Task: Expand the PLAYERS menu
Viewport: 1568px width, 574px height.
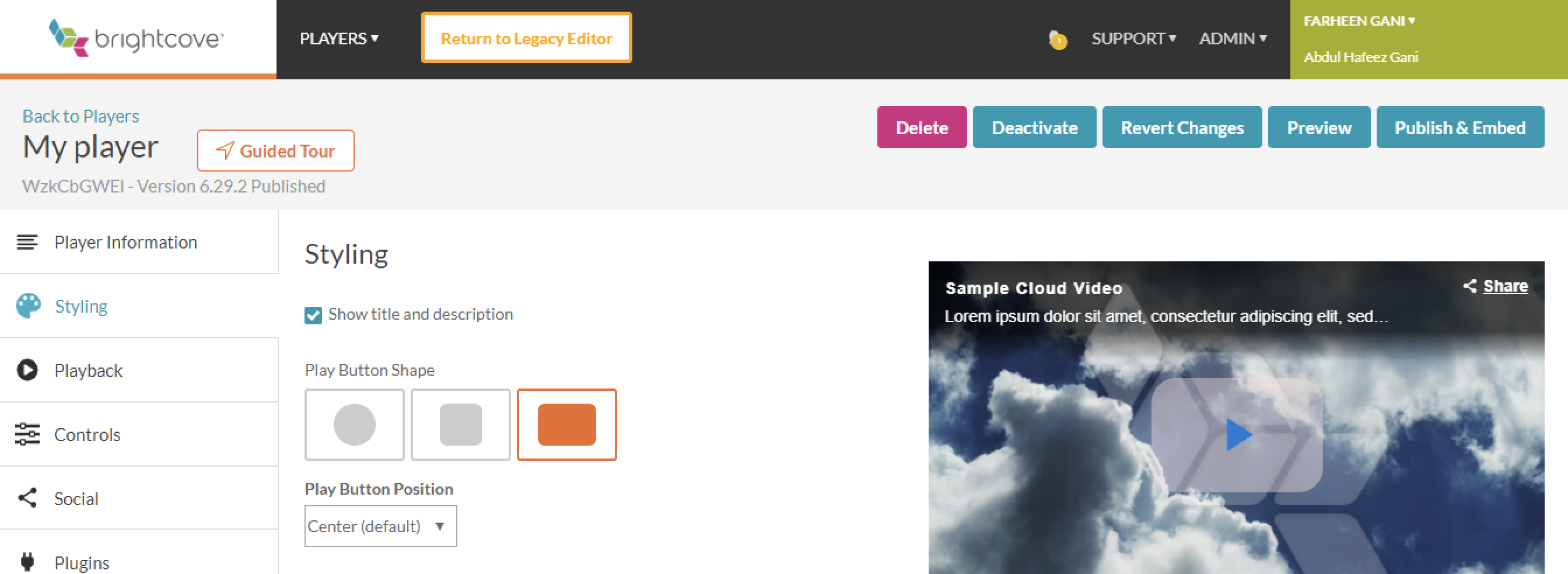Action: 338,39
